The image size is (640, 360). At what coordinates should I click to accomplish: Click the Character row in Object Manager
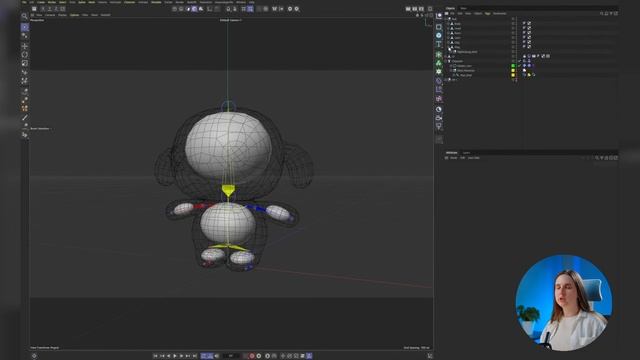[457, 61]
